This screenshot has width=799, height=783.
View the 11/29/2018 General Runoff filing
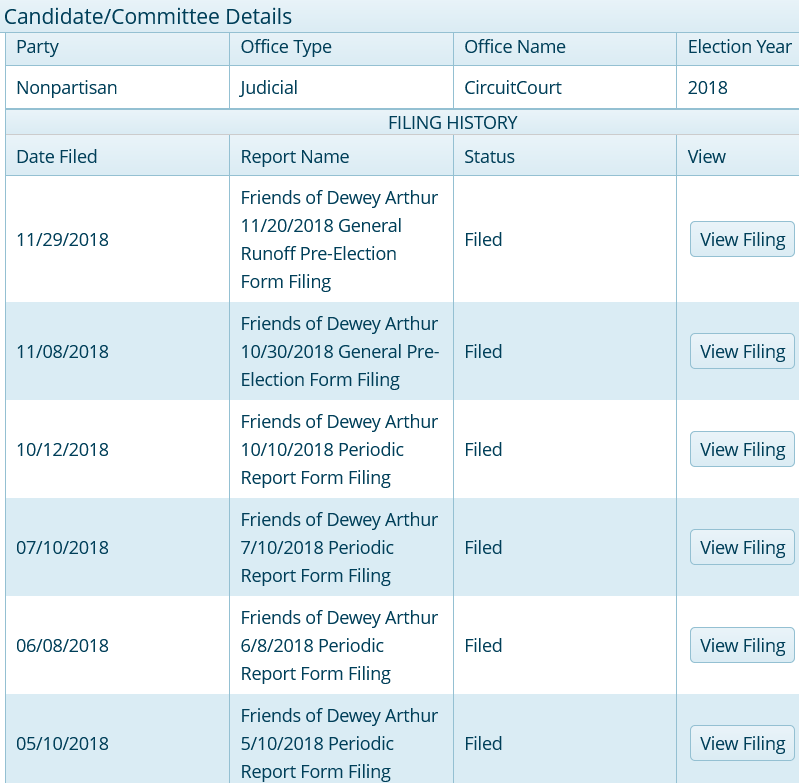point(742,240)
